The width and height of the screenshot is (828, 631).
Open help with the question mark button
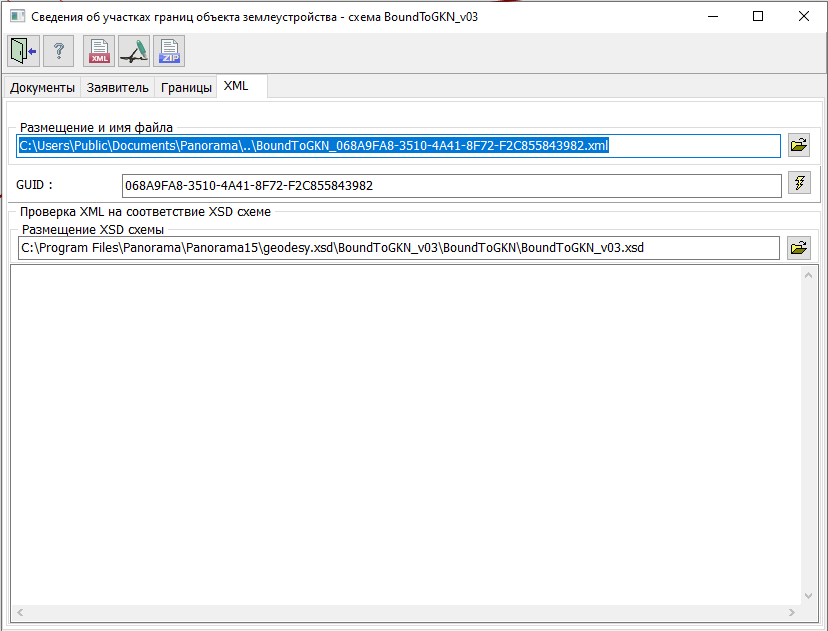click(x=59, y=51)
